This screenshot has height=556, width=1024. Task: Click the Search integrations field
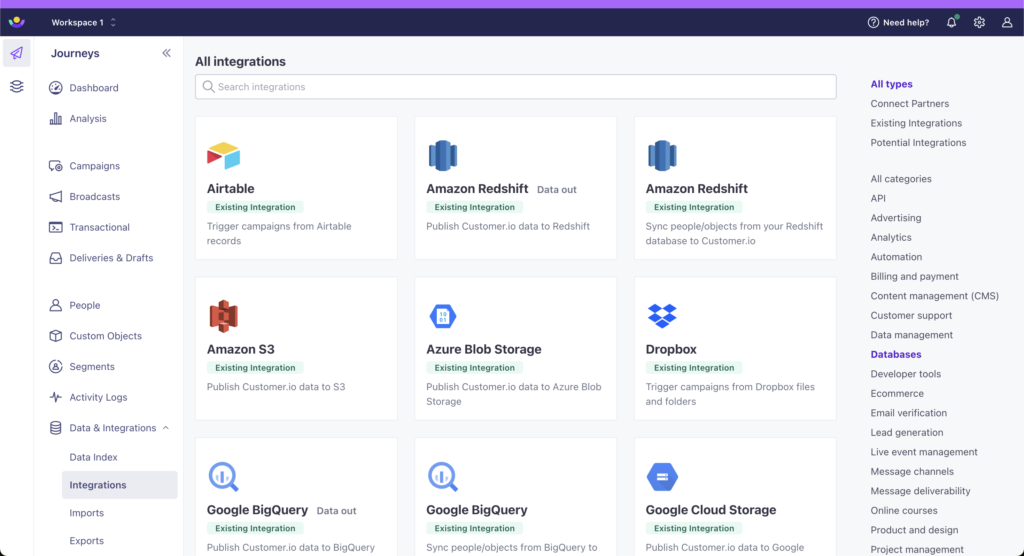click(x=515, y=87)
